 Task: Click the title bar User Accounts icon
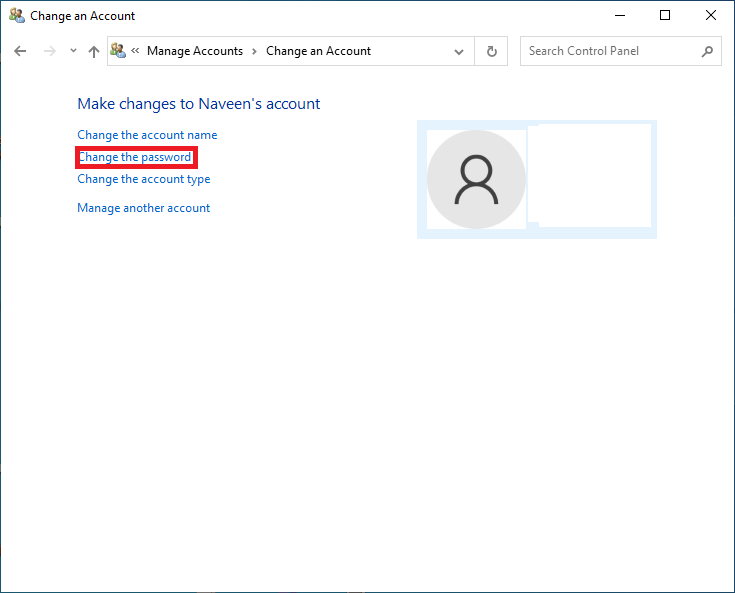(x=17, y=16)
